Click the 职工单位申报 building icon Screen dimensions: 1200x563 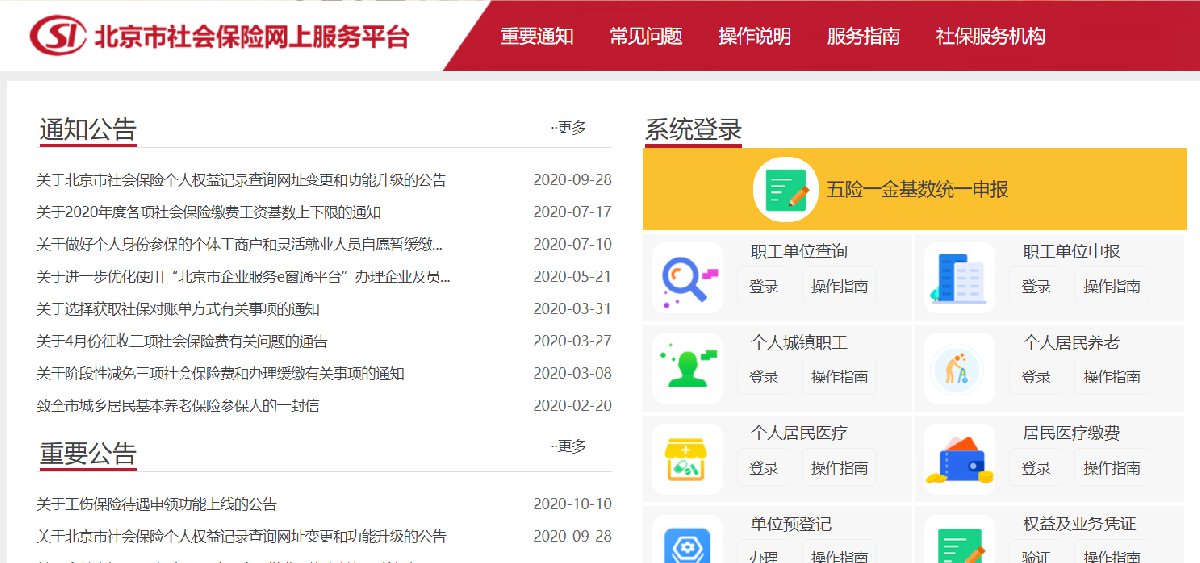tap(959, 277)
